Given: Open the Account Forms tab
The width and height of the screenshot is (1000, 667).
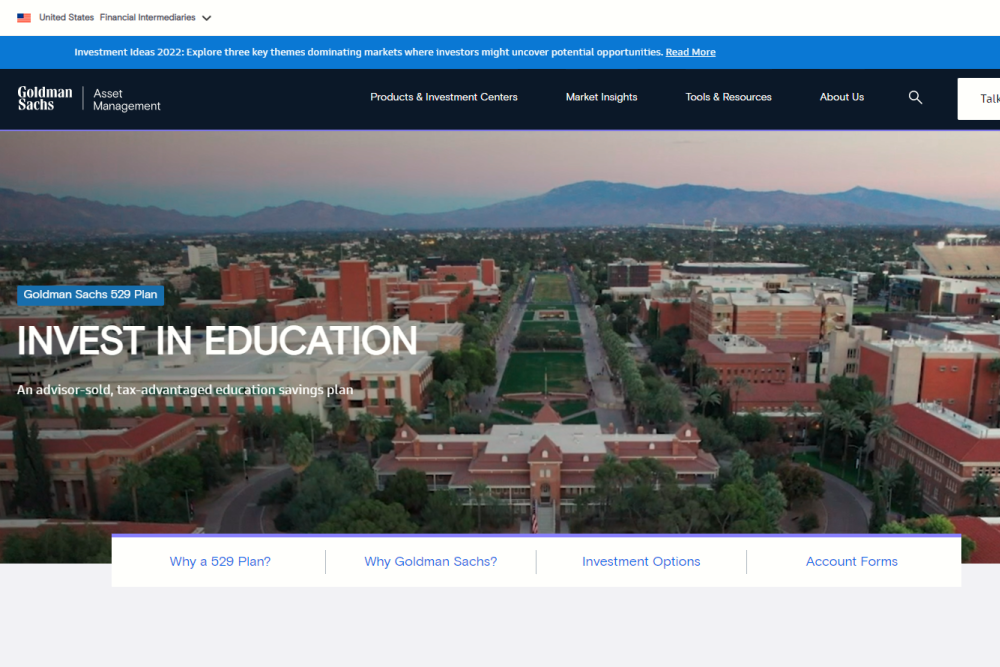Looking at the screenshot, I should (x=851, y=562).
